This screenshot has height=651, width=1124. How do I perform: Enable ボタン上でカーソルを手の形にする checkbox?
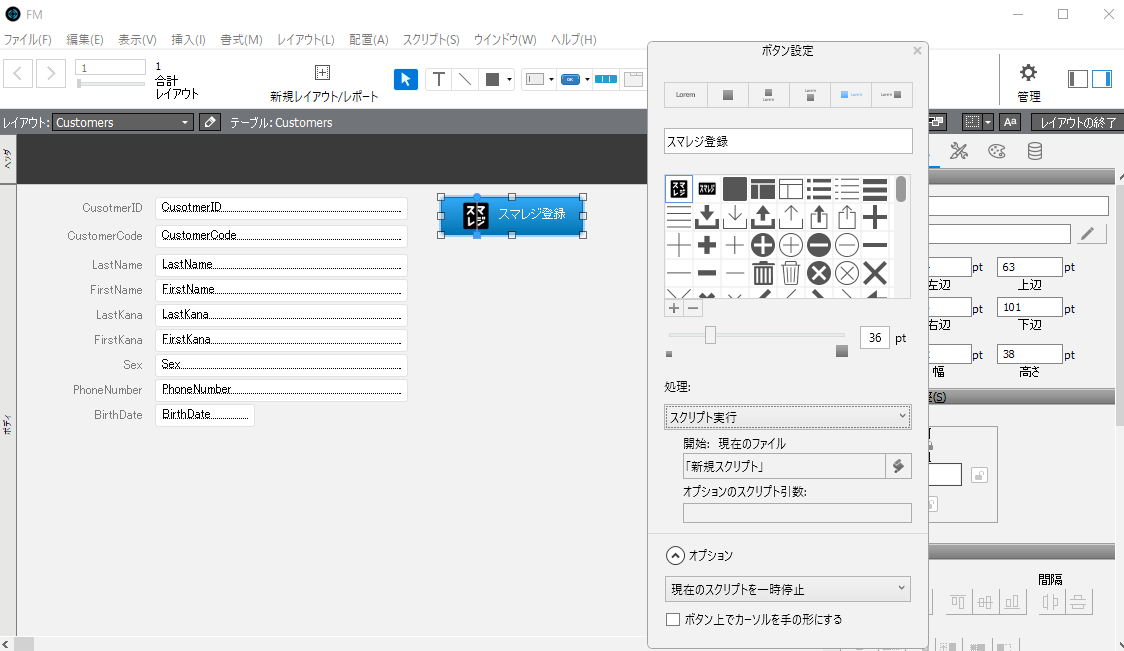tap(673, 619)
